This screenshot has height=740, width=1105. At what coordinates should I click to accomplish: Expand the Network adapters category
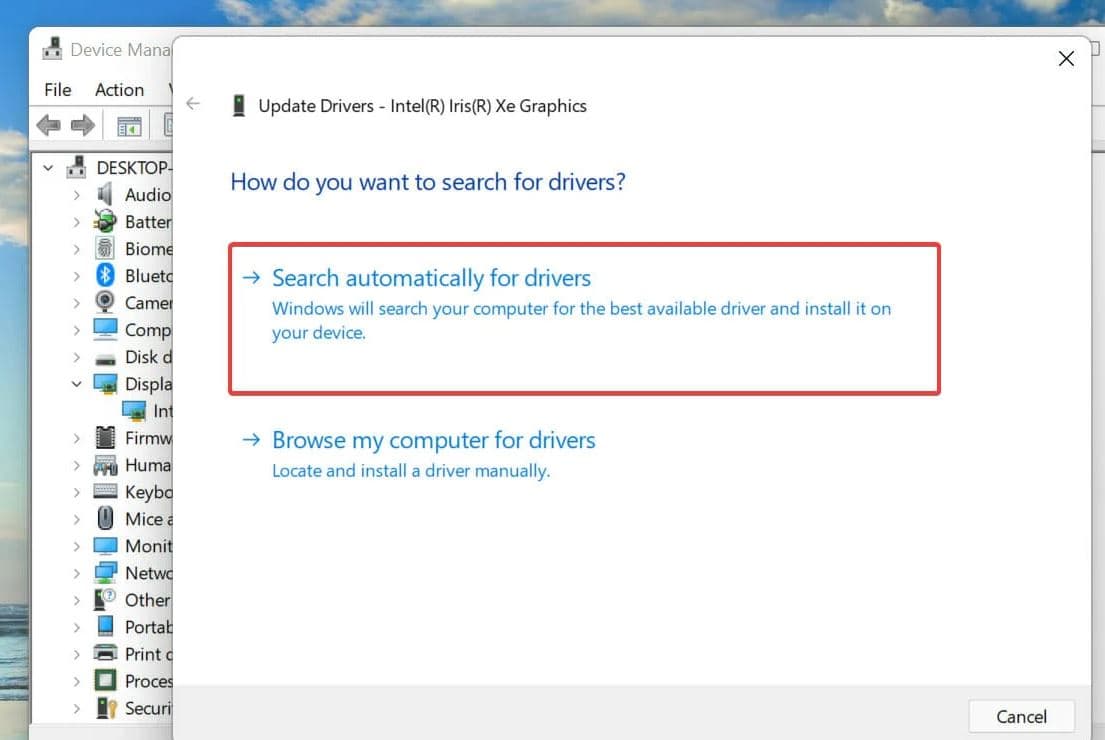(x=76, y=573)
